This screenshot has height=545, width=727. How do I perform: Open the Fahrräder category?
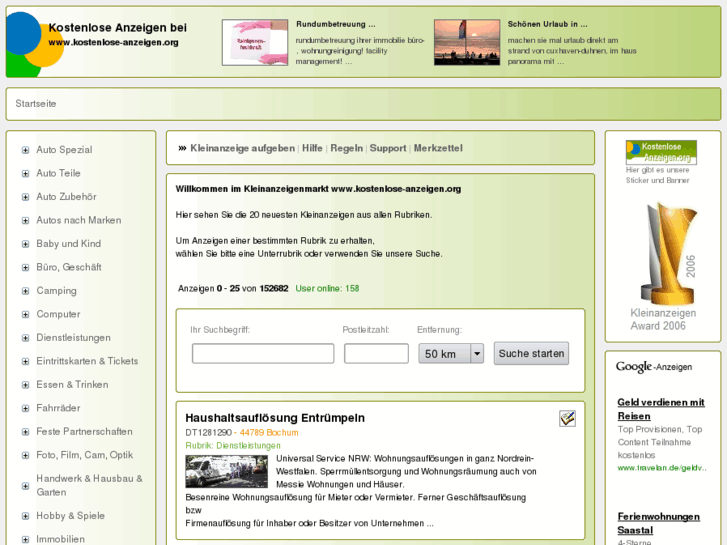point(58,408)
